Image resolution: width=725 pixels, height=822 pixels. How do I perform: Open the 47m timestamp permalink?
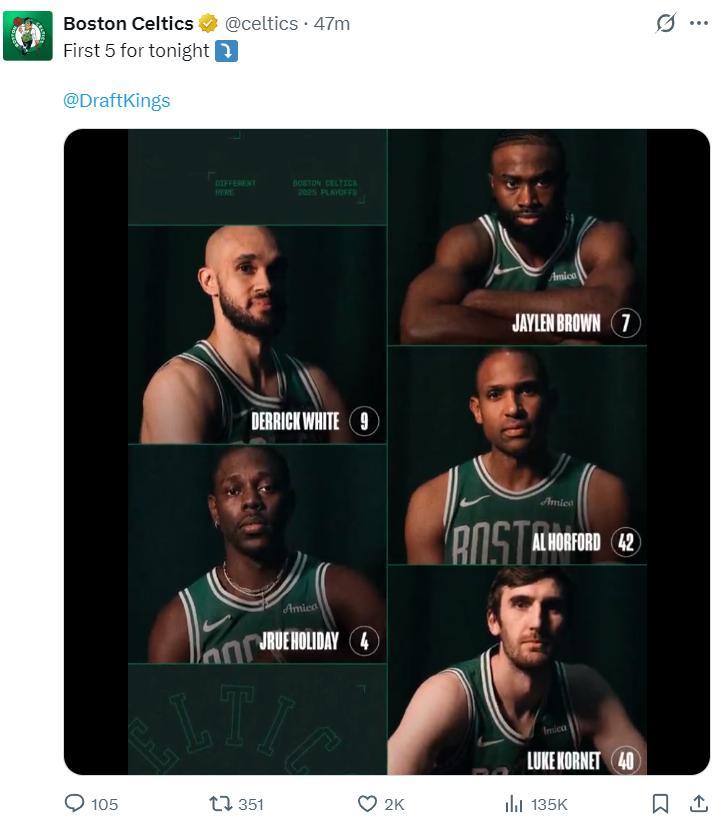click(332, 23)
